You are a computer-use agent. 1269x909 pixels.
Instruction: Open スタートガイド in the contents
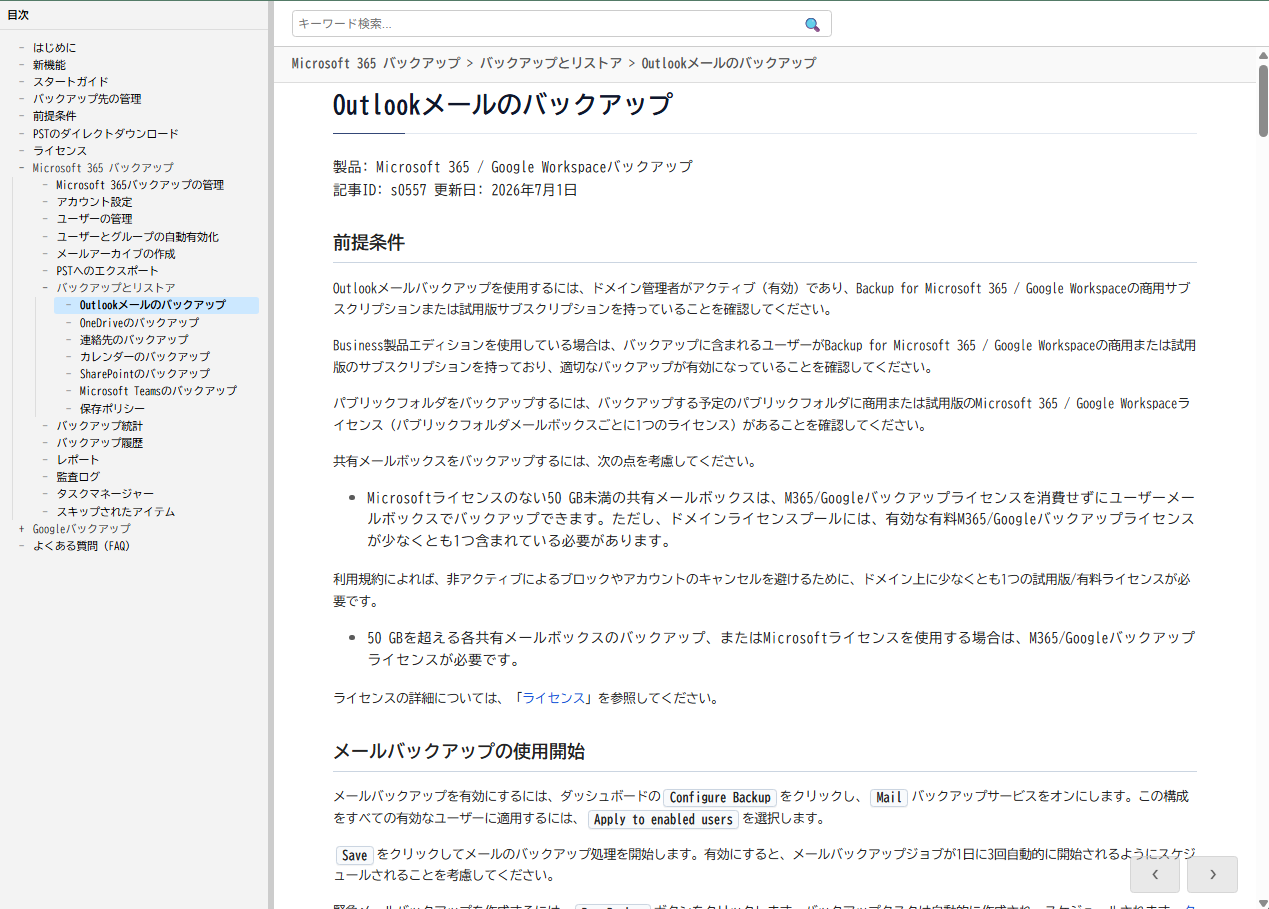click(70, 82)
